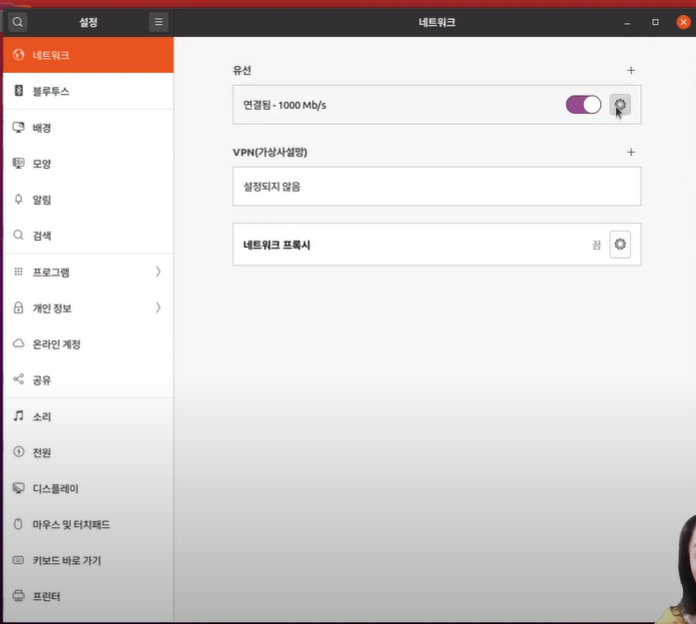
Task: Add a wired connection with 유선 plus
Action: point(631,70)
